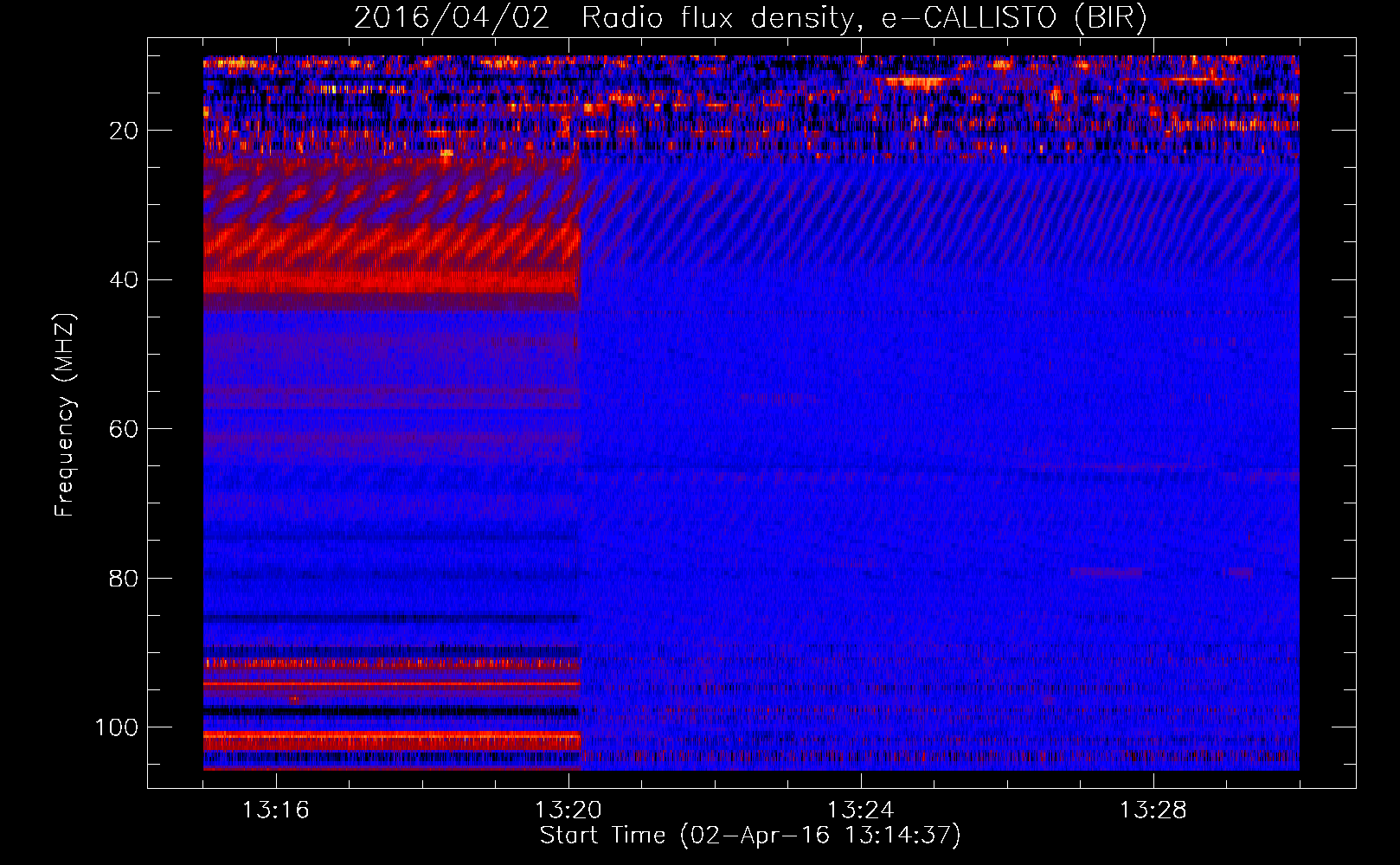
Task: Click the '20' frequency tick label
Action: coord(124,131)
